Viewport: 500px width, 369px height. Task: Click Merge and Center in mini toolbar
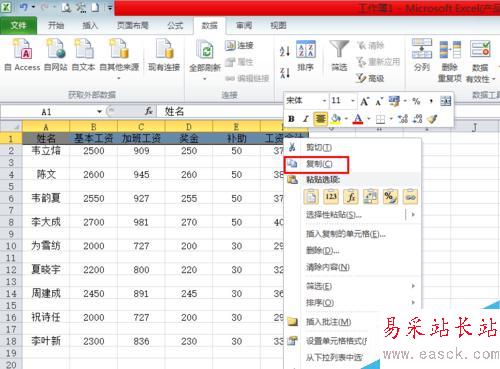tap(446, 101)
